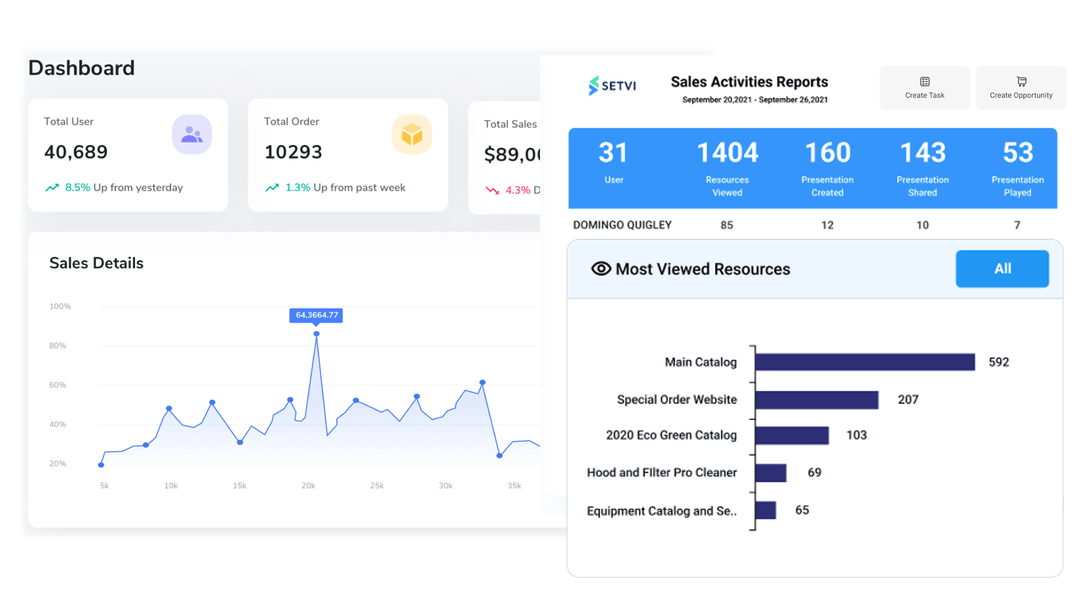Click the Special Order Website bar
1080x608 pixels.
[818, 398]
